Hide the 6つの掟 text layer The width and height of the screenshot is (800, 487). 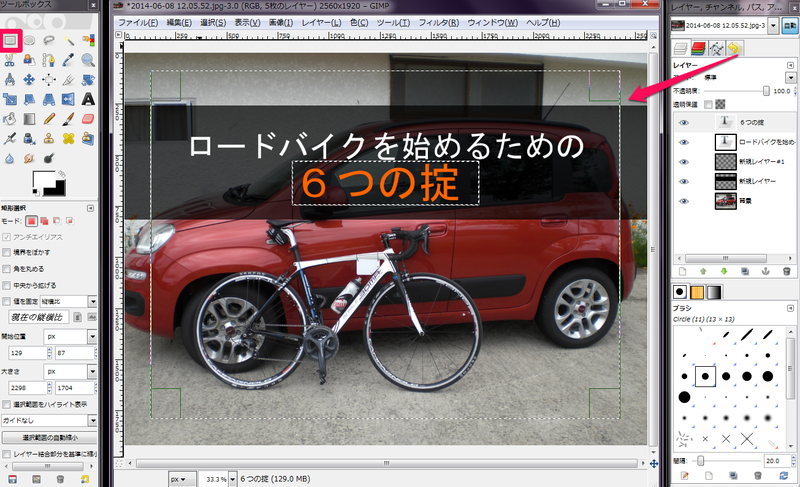click(x=684, y=122)
